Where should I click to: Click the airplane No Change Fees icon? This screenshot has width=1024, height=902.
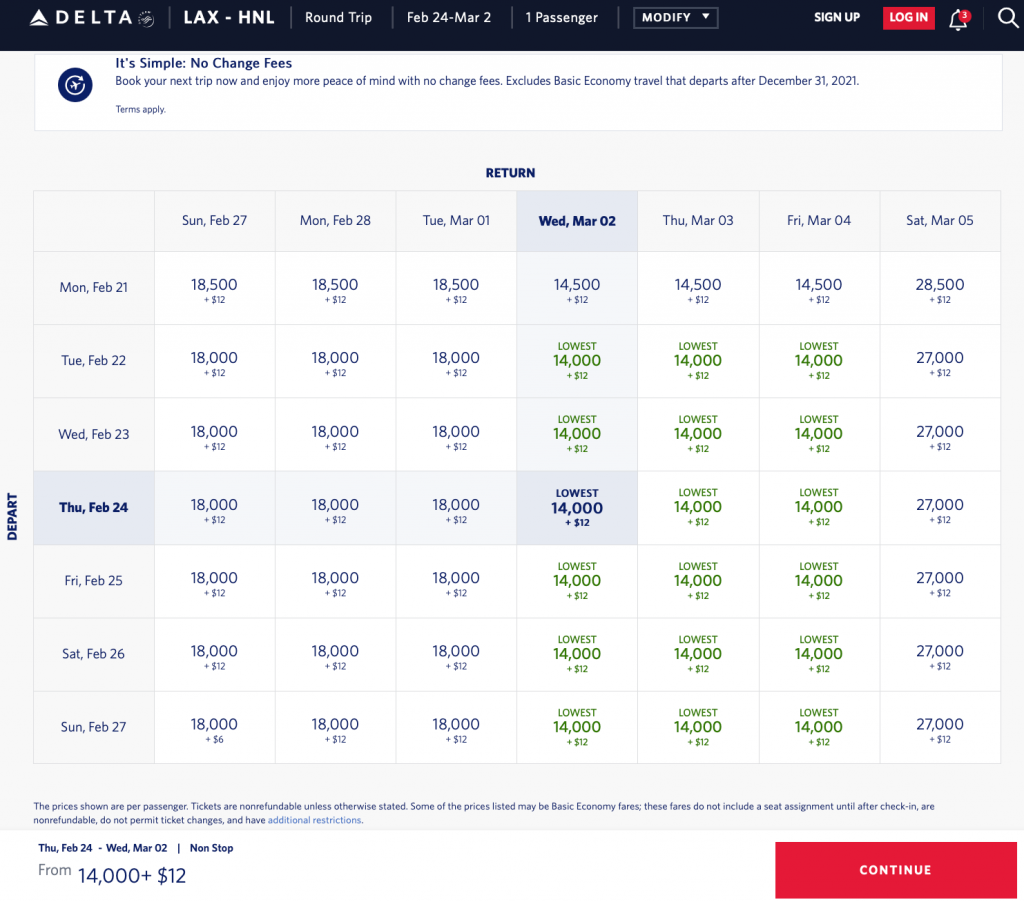pos(75,86)
